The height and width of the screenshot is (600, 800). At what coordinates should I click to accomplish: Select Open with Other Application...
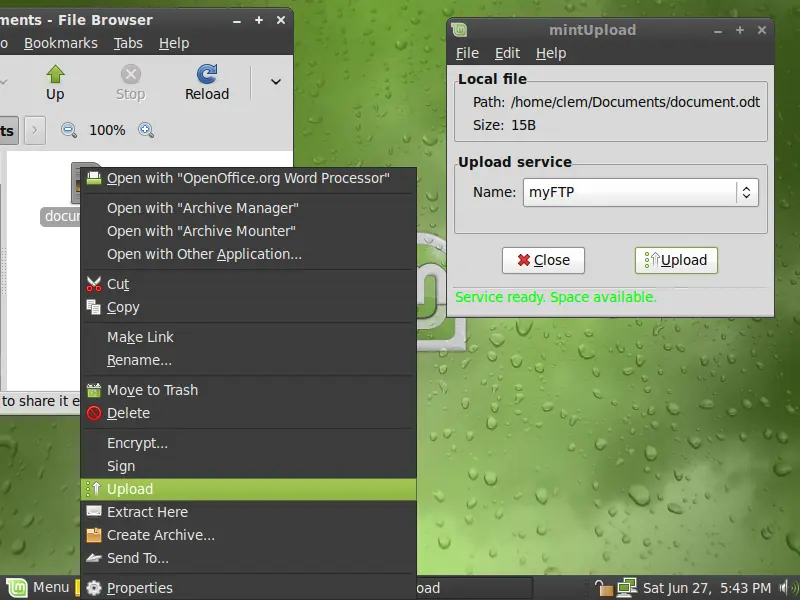click(248, 254)
